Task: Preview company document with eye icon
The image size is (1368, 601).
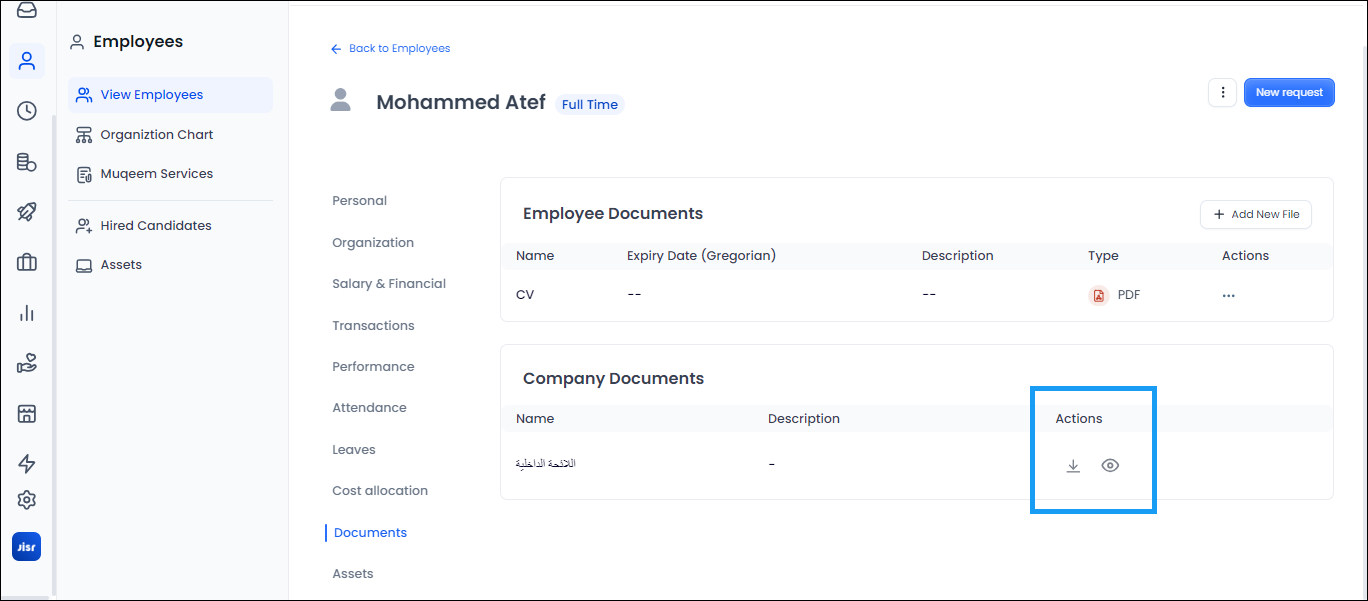Action: (1110, 466)
